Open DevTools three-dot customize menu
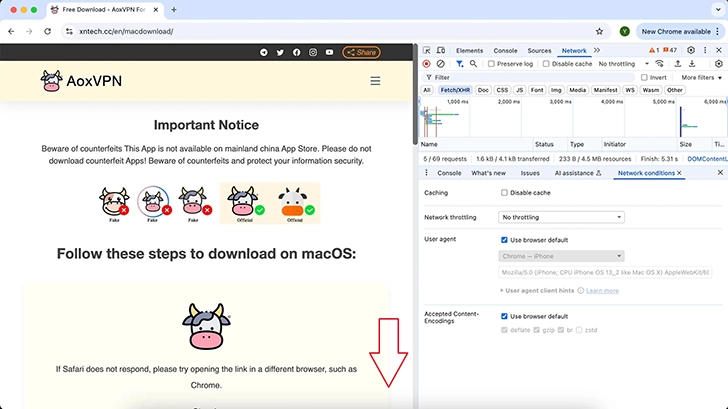This screenshot has height=409, width=728. [705, 50]
